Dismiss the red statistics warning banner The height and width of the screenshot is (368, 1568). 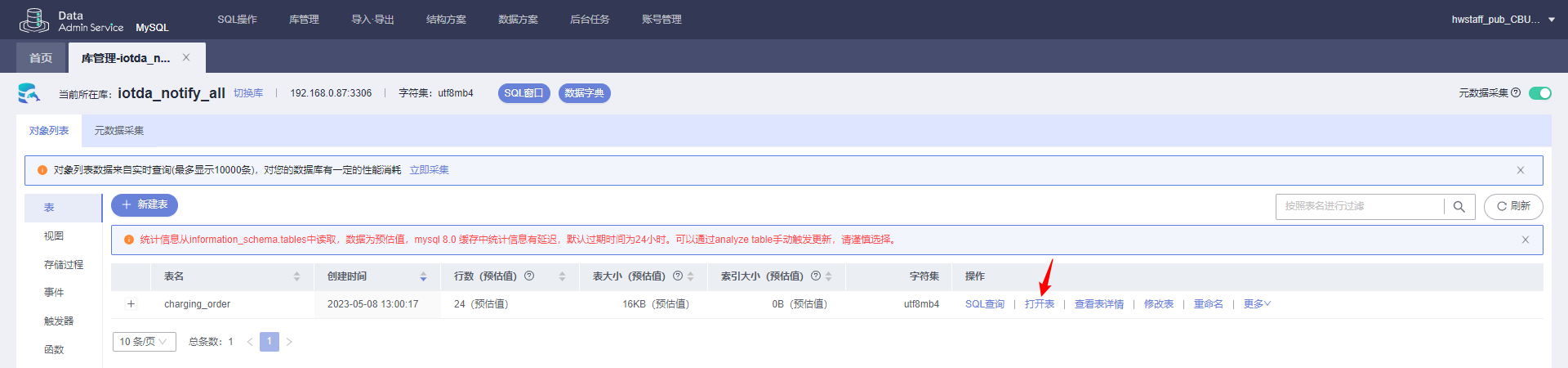tap(1526, 240)
